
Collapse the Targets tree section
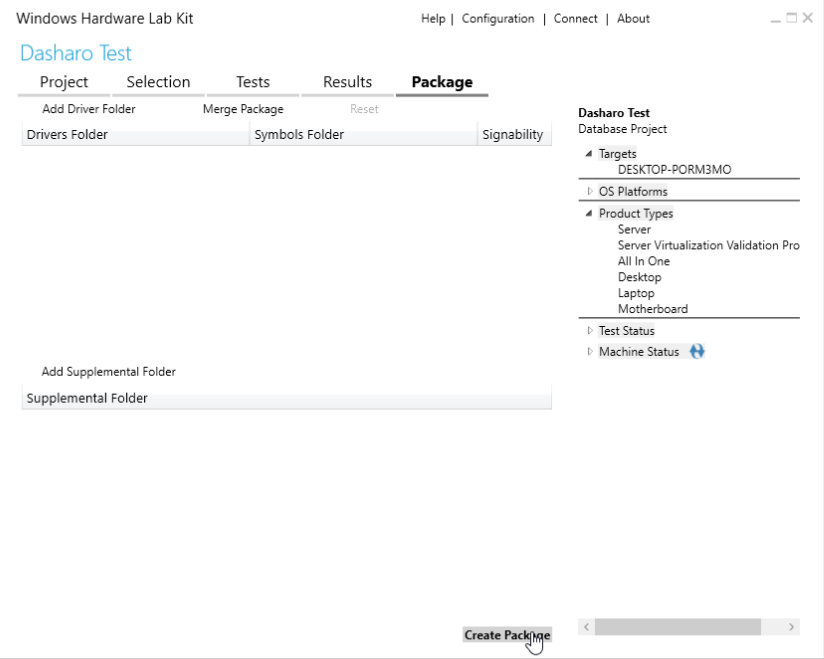coord(589,154)
